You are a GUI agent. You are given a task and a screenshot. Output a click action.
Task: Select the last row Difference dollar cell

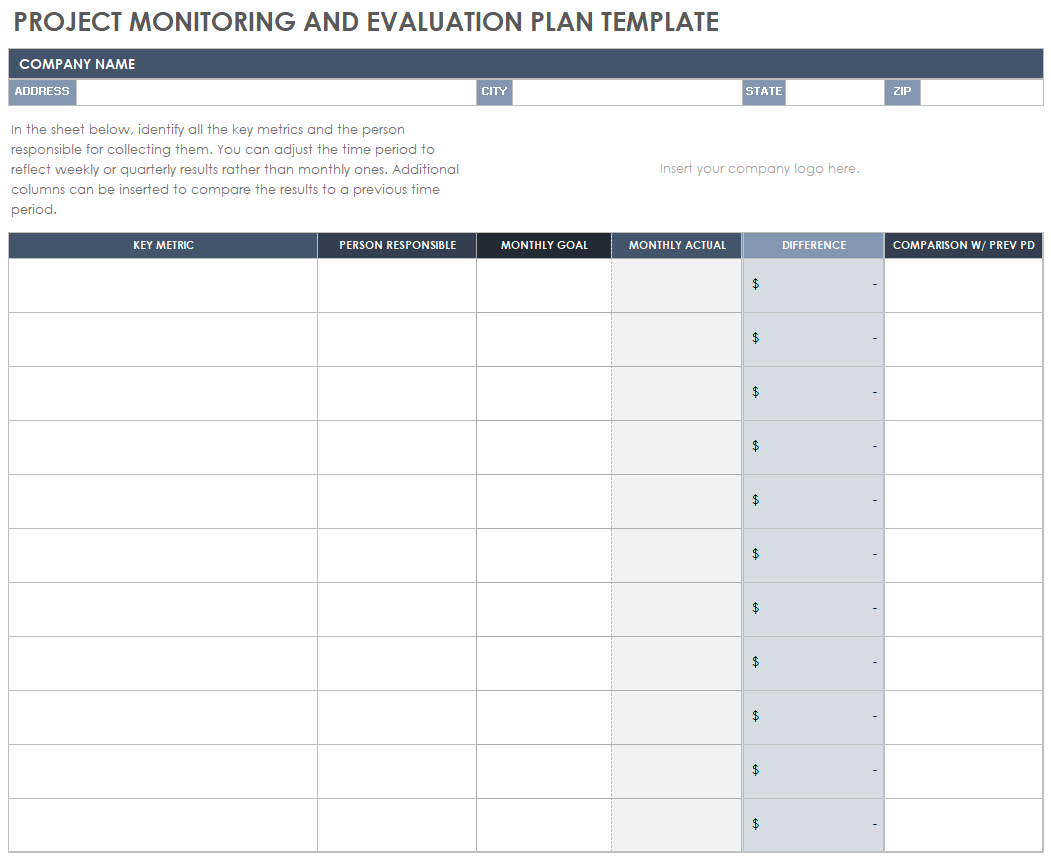[x=813, y=824]
